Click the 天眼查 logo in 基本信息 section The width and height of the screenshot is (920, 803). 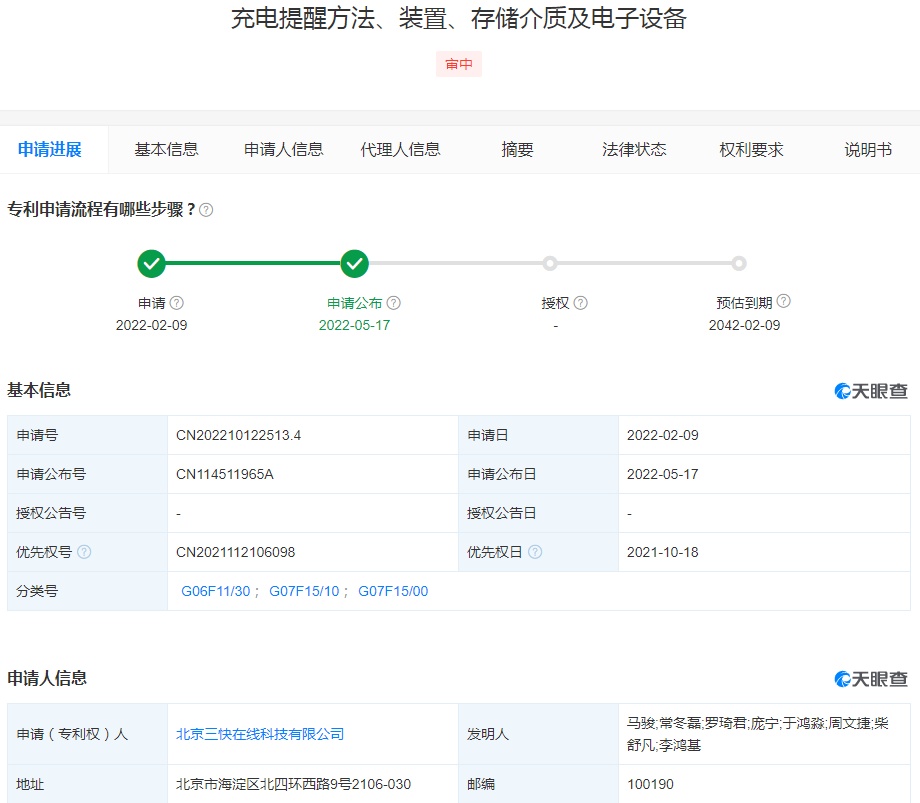coord(871,391)
